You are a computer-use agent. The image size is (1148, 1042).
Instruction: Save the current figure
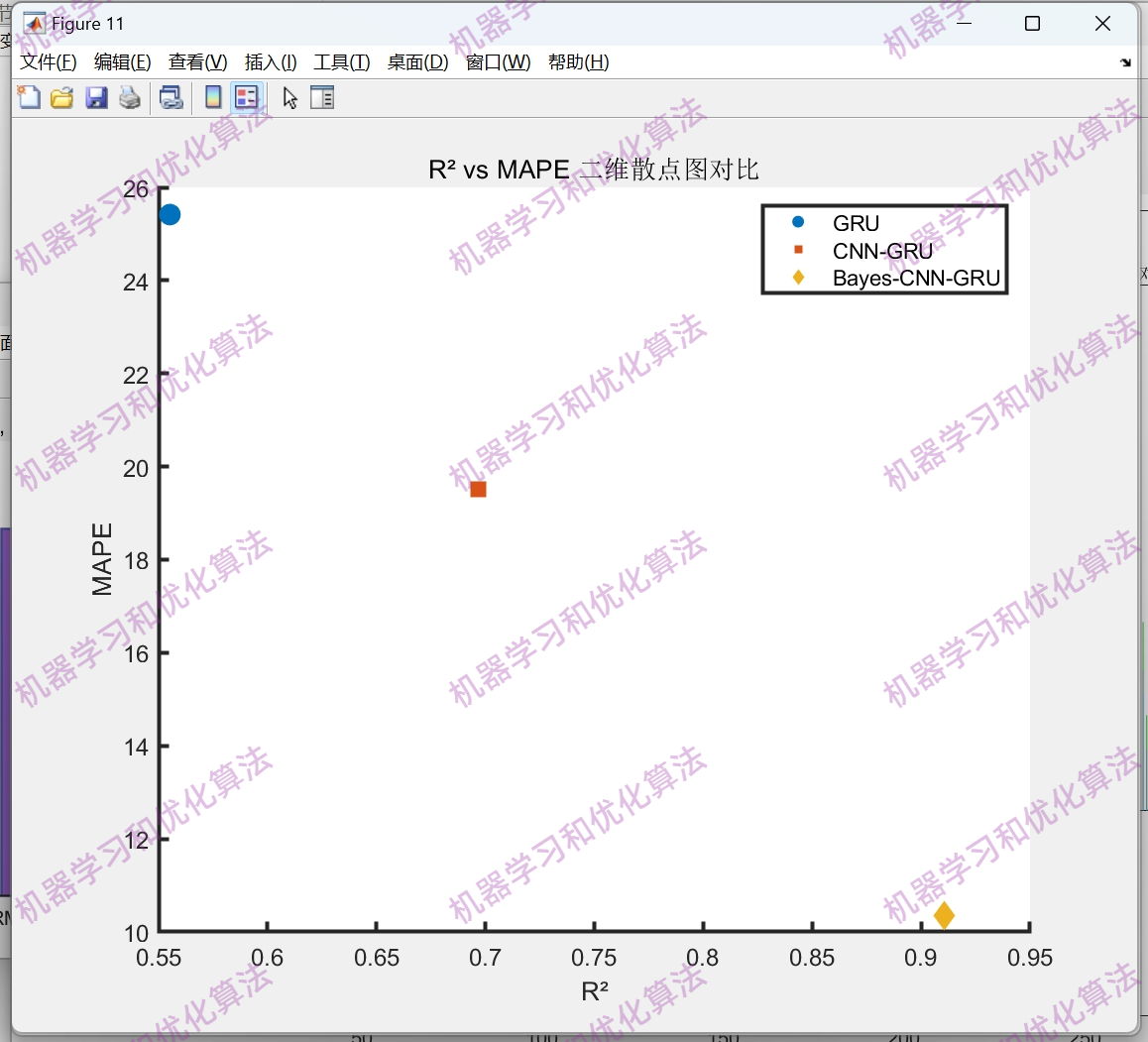click(x=96, y=97)
